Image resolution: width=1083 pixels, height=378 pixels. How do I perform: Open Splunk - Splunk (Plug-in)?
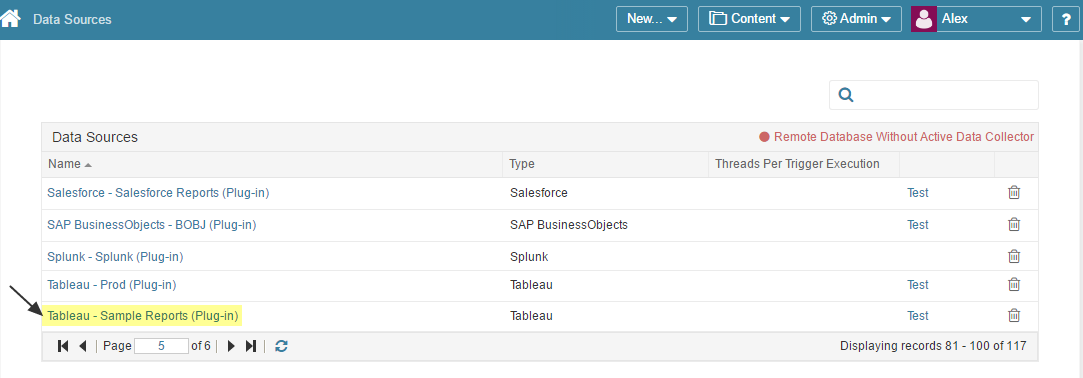[x=115, y=256]
